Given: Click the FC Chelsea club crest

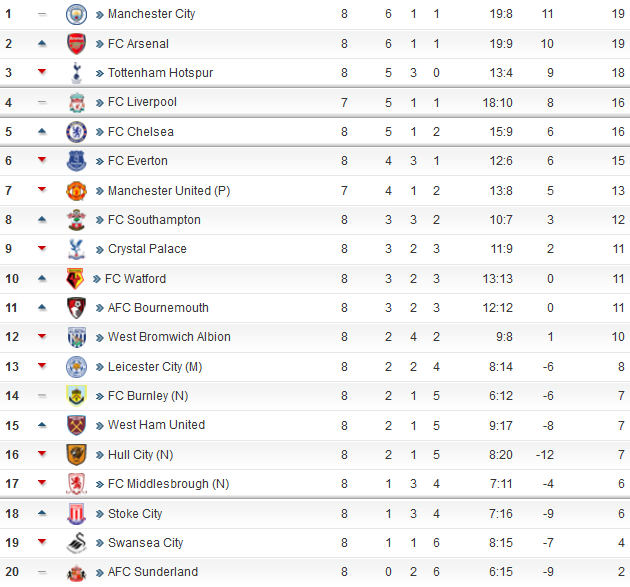Looking at the screenshot, I should pos(76,132).
